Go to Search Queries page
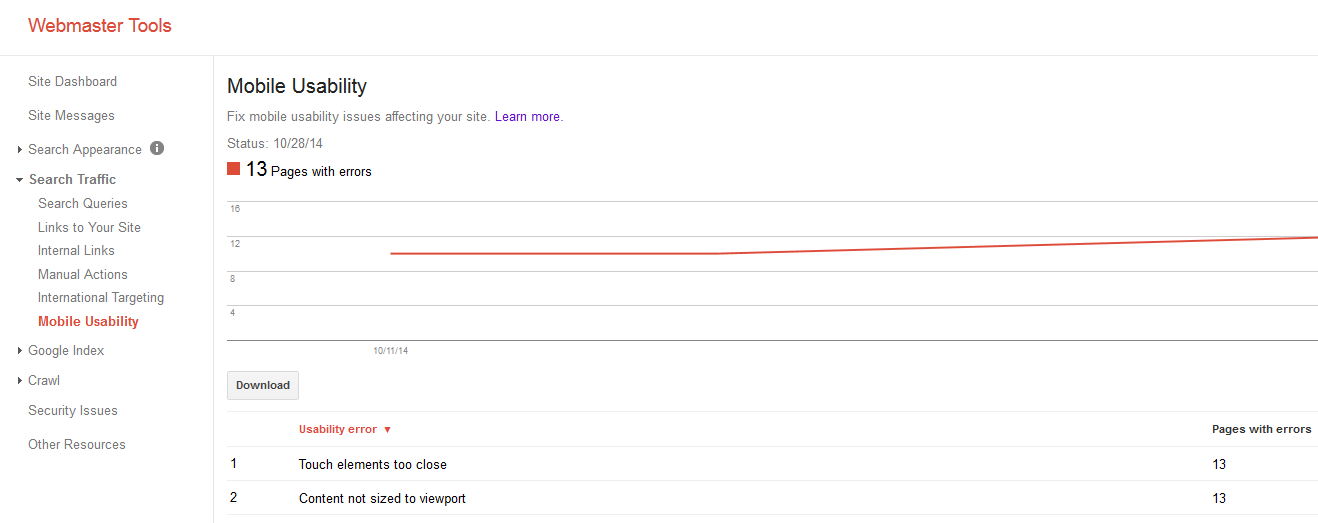The height and width of the screenshot is (523, 1318). [83, 203]
